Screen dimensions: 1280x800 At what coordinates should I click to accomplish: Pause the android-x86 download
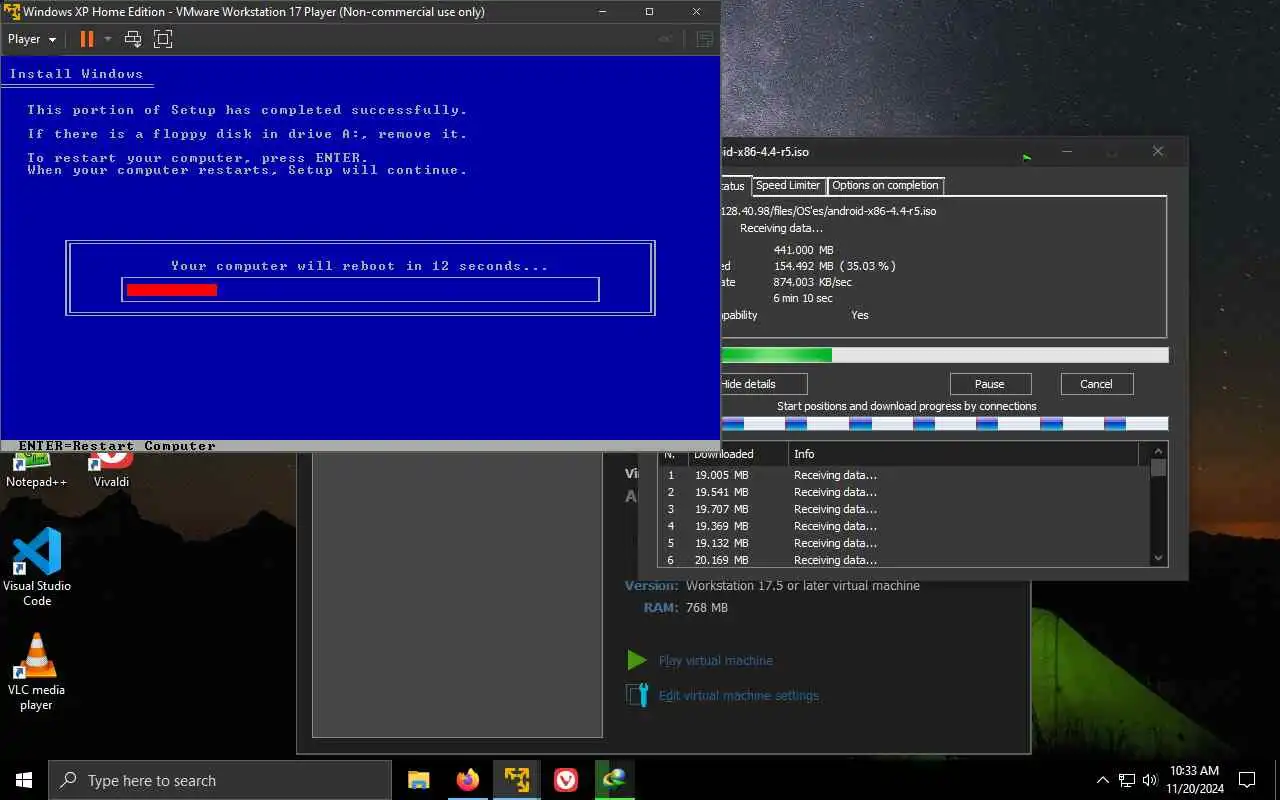click(990, 384)
